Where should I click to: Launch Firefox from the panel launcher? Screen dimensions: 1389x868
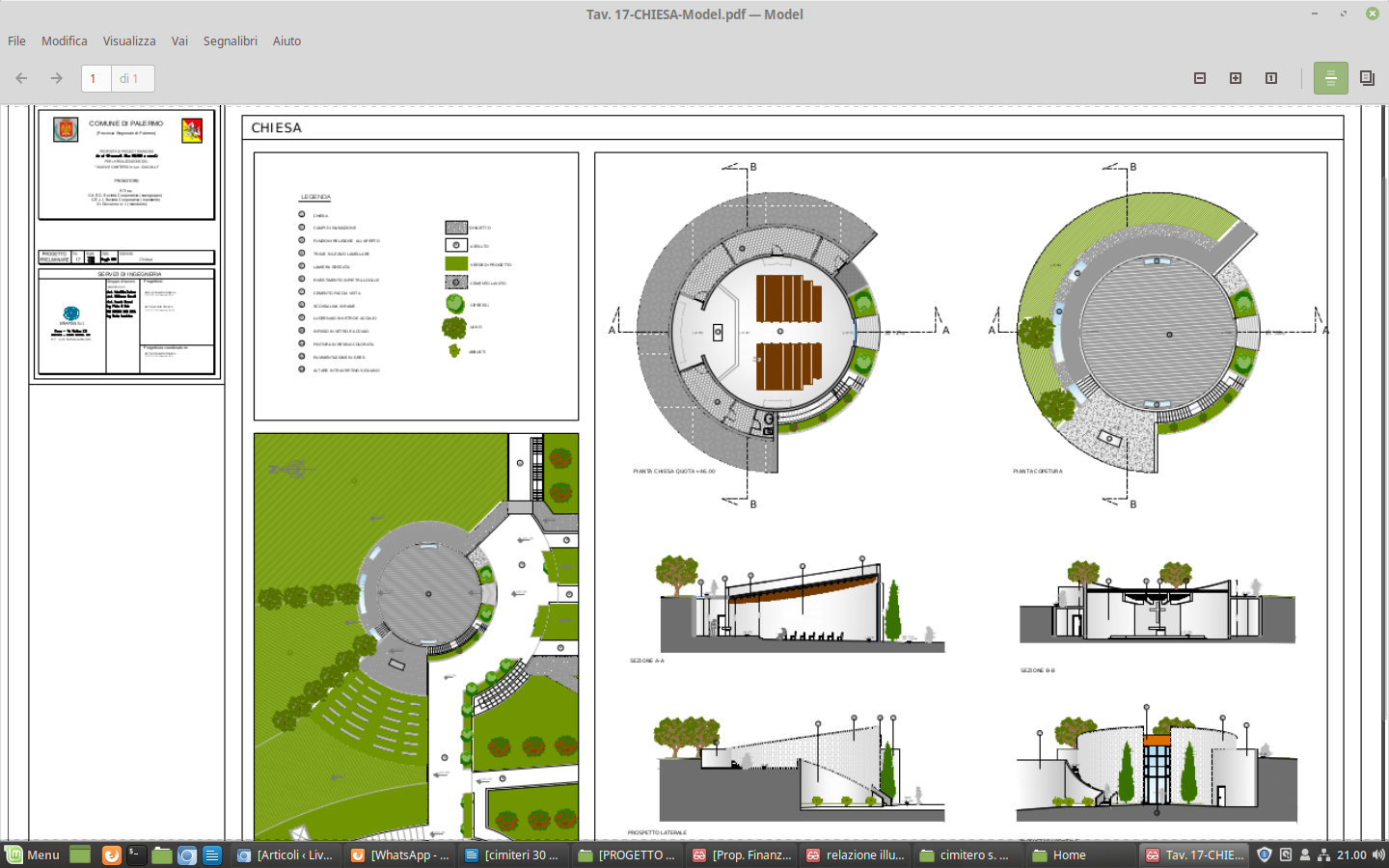[112, 854]
